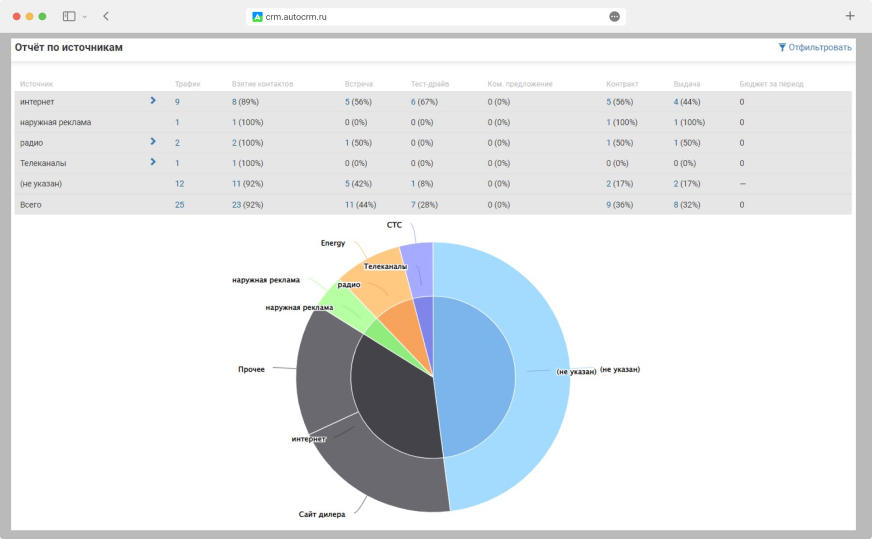
Task: Expand the интернет source row
Action: point(153,101)
